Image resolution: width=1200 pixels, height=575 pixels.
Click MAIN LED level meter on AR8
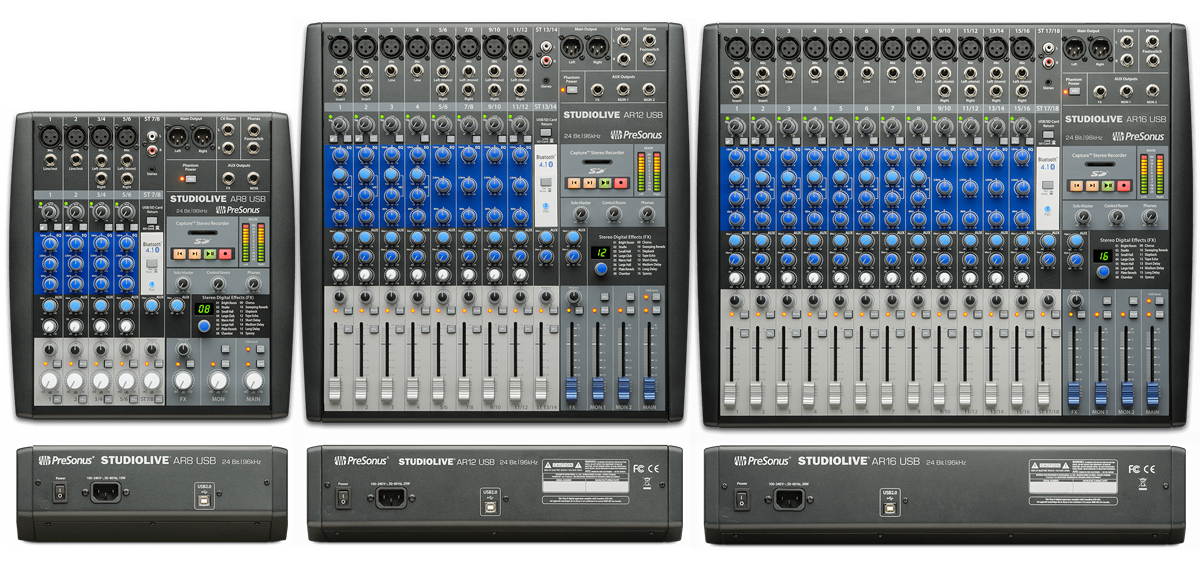[253, 243]
